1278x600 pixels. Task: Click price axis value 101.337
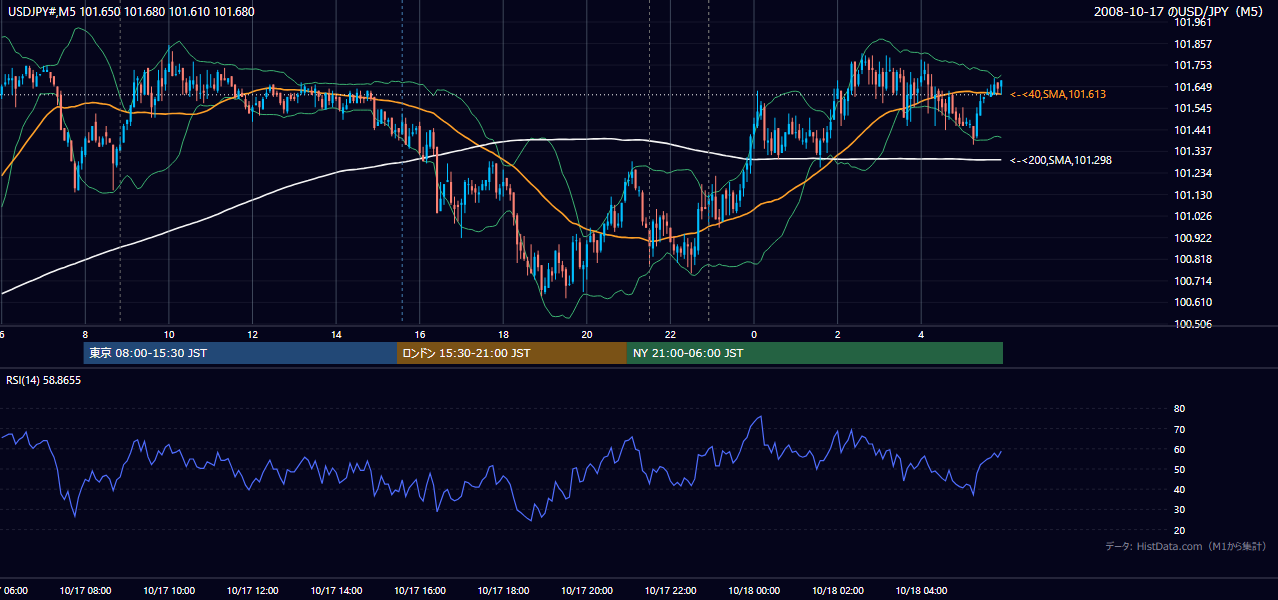coord(1193,151)
